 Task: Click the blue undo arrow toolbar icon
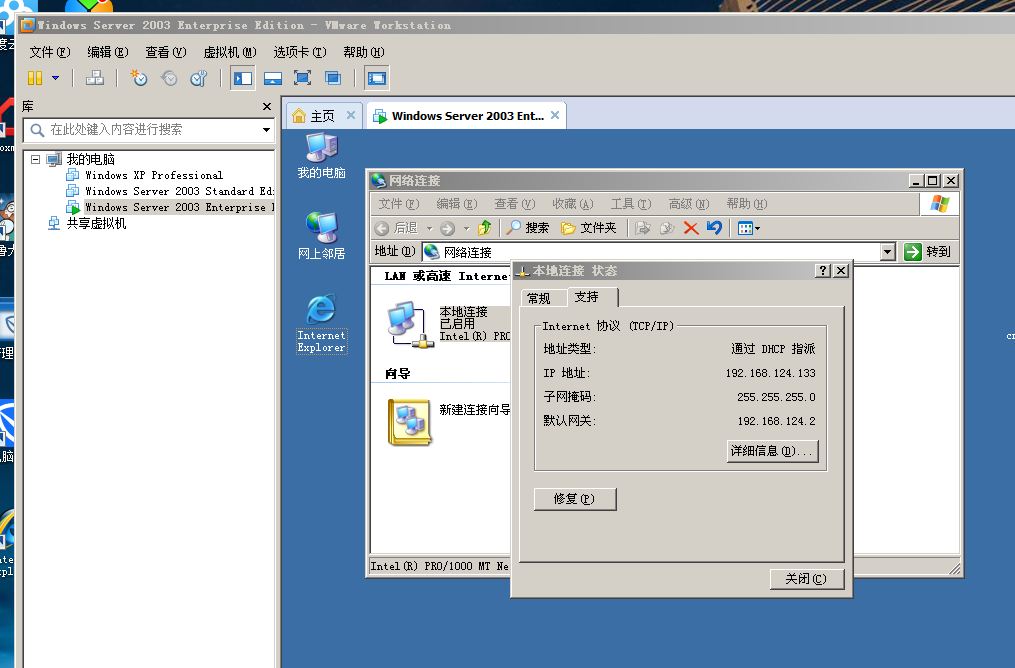(x=715, y=228)
